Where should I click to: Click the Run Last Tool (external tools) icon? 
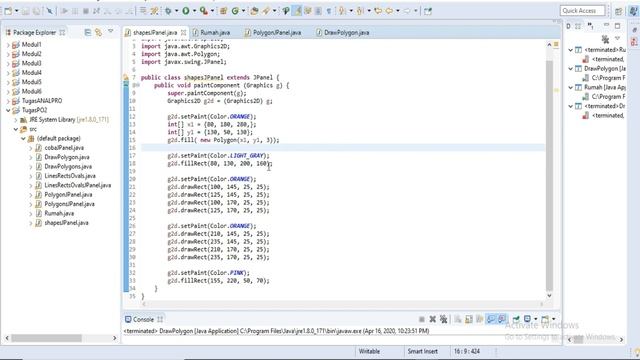click(203, 11)
